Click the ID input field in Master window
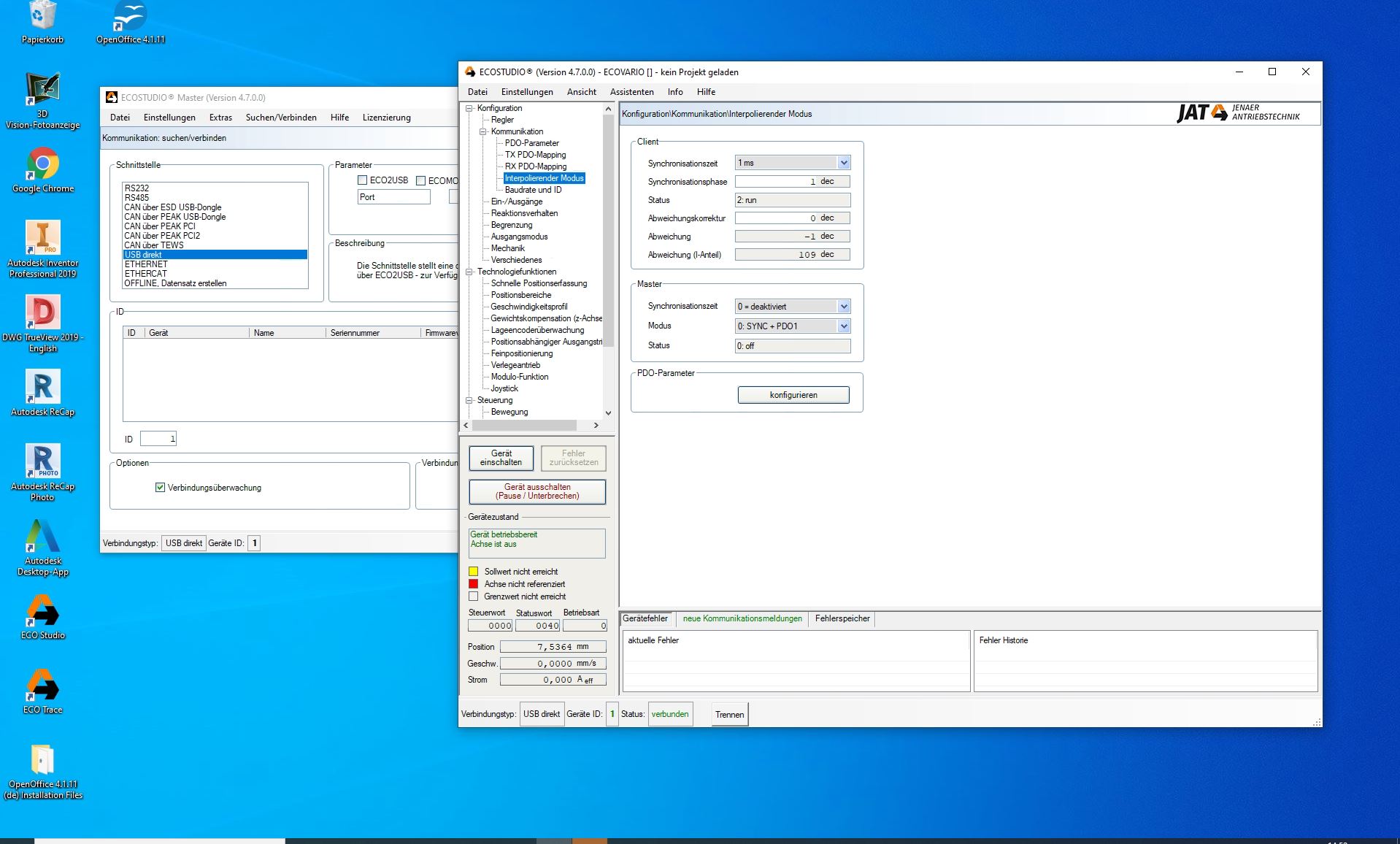The height and width of the screenshot is (844, 1400). [158, 439]
